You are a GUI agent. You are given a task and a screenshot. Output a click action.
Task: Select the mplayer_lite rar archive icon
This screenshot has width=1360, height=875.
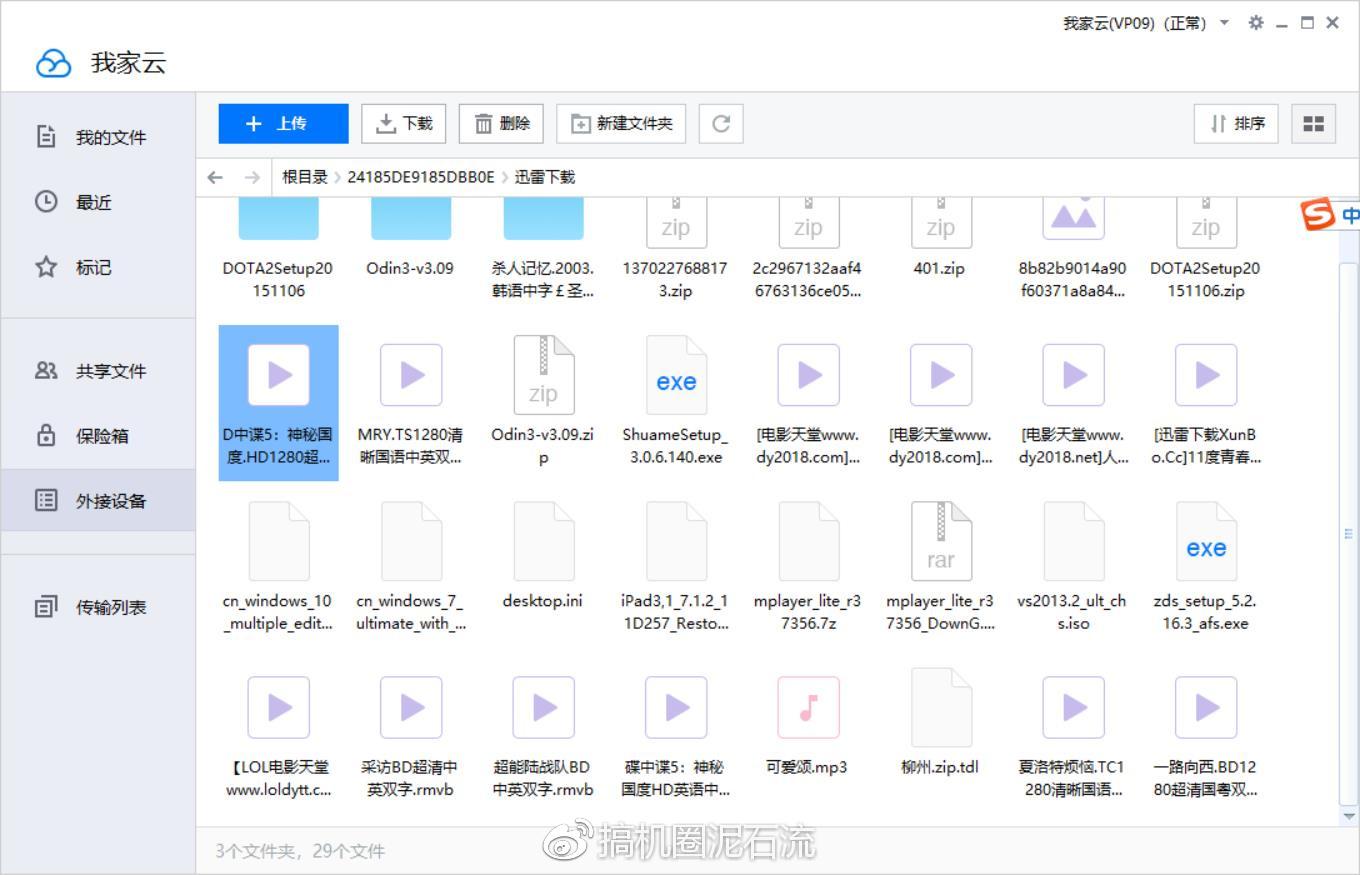pyautogui.click(x=940, y=542)
